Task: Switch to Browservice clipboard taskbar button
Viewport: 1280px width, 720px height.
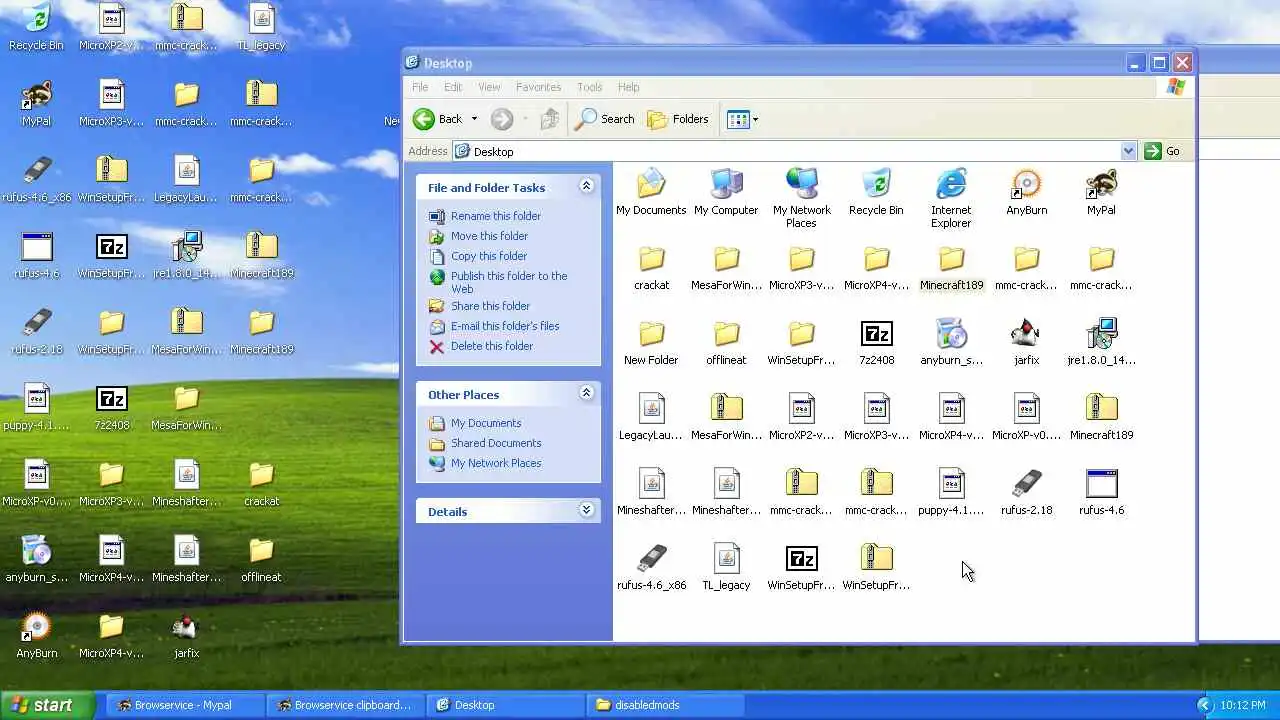Action: click(x=347, y=705)
